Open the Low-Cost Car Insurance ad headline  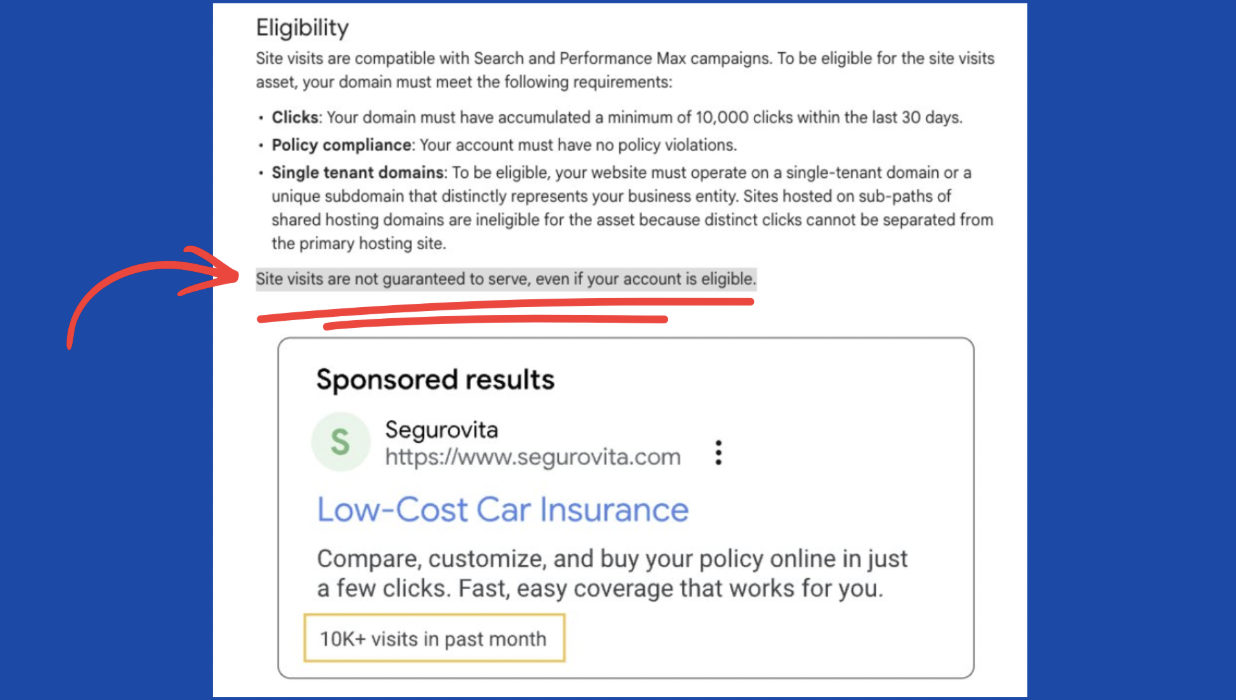coord(503,510)
